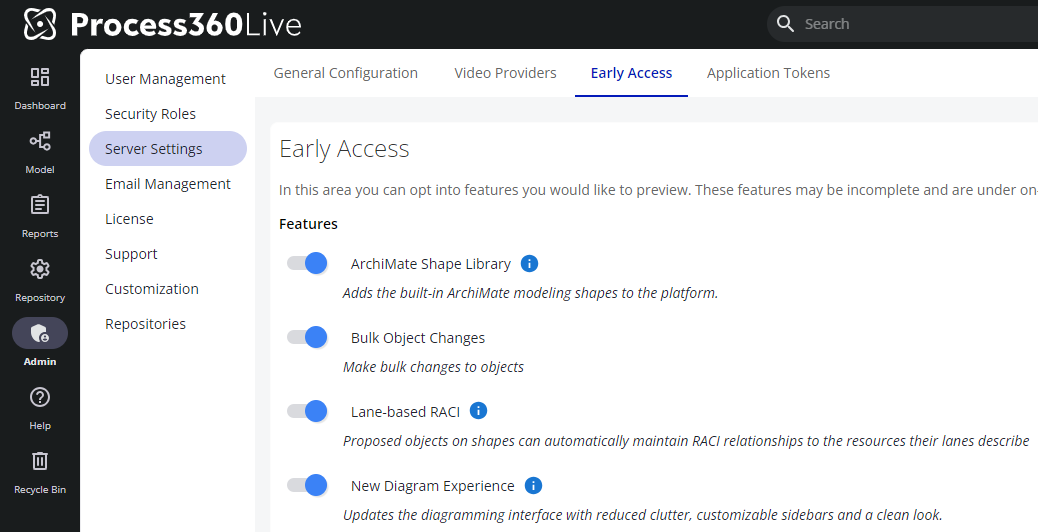Go to Email Management page
This screenshot has height=532, width=1038.
(168, 184)
